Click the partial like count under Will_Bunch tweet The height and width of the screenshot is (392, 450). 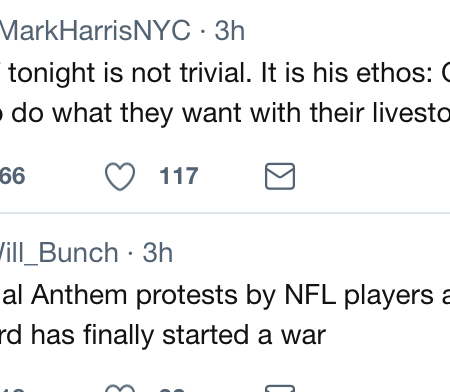(172, 390)
